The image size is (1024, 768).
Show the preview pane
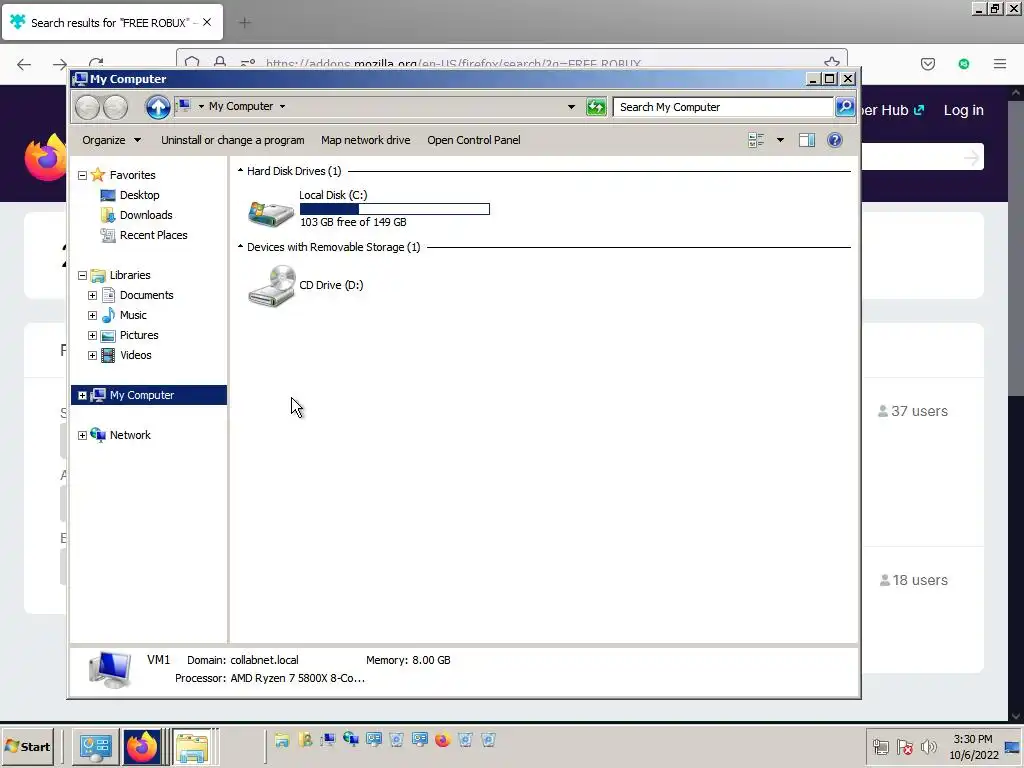[x=807, y=140]
